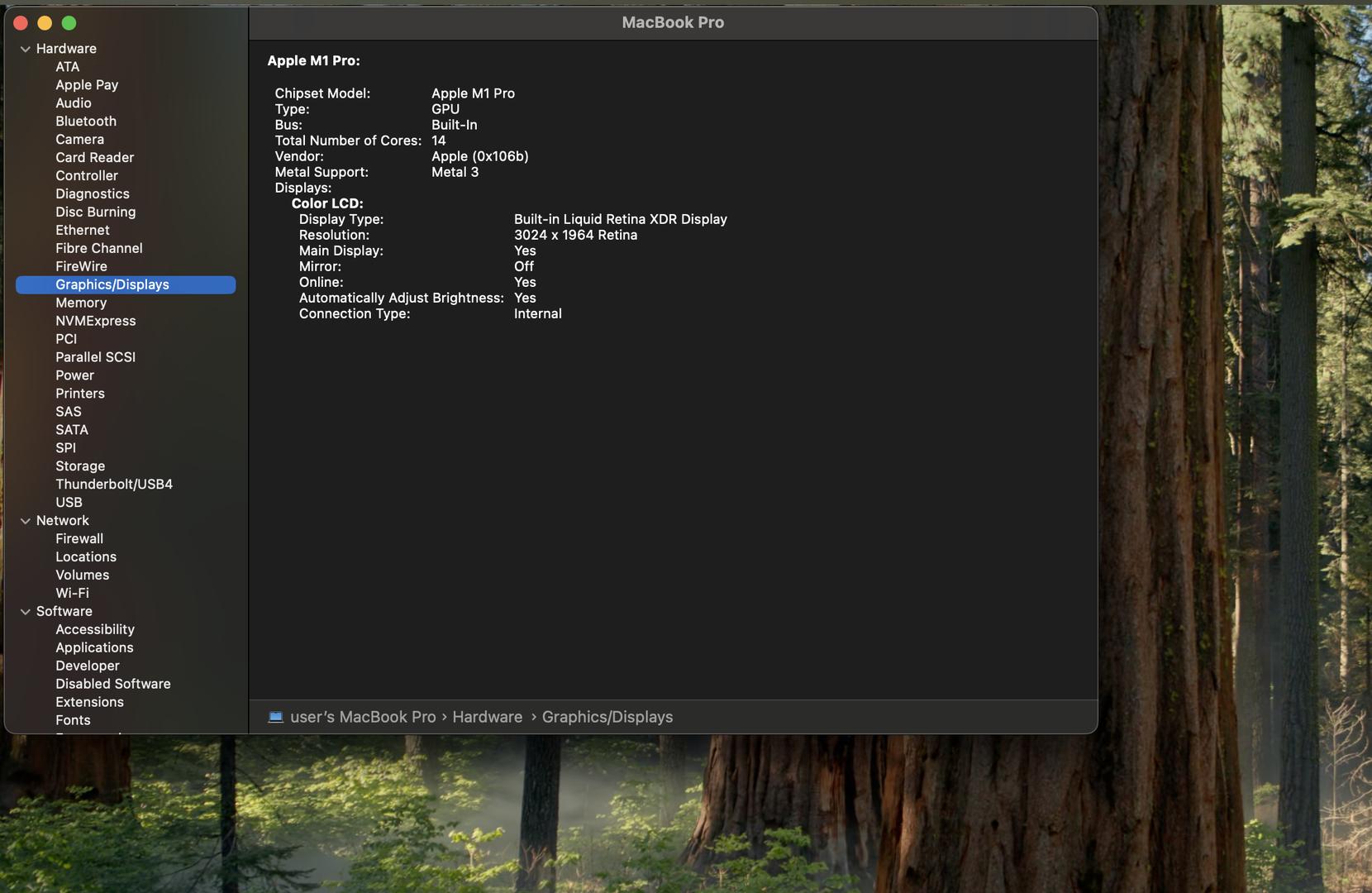This screenshot has width=1372, height=893.
Task: Open Diagnostics in the sidebar
Action: [93, 194]
